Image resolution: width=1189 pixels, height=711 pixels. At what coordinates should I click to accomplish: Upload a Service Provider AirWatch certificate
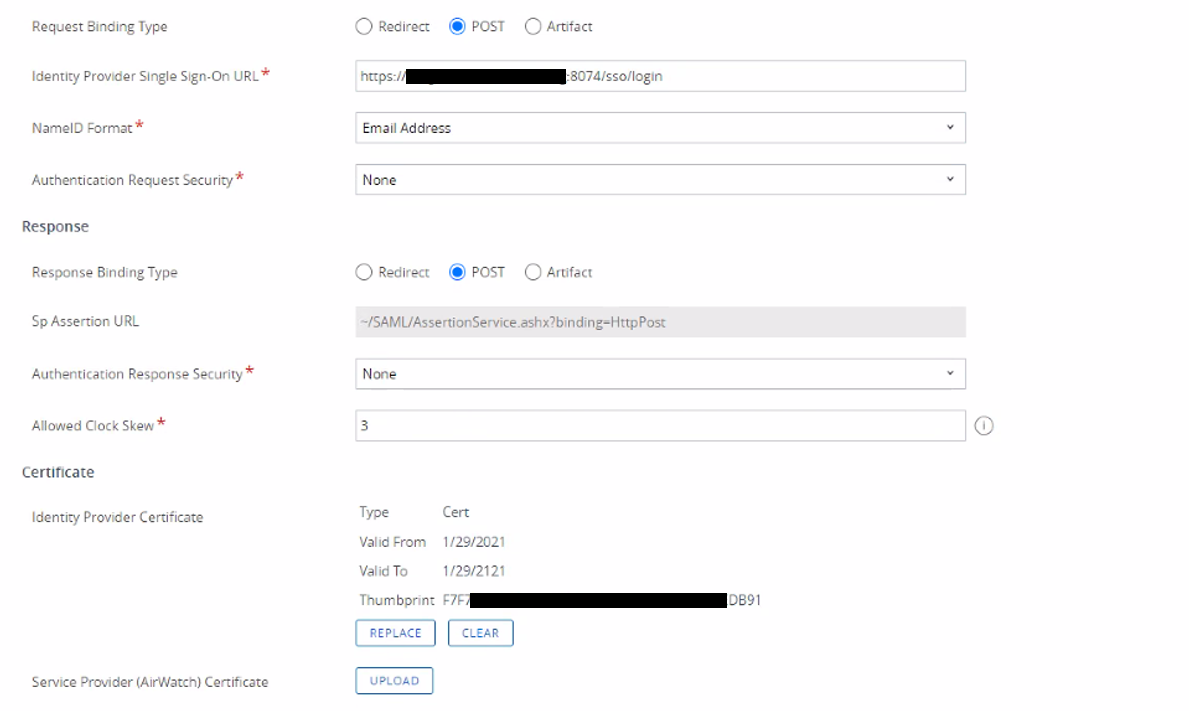(394, 681)
